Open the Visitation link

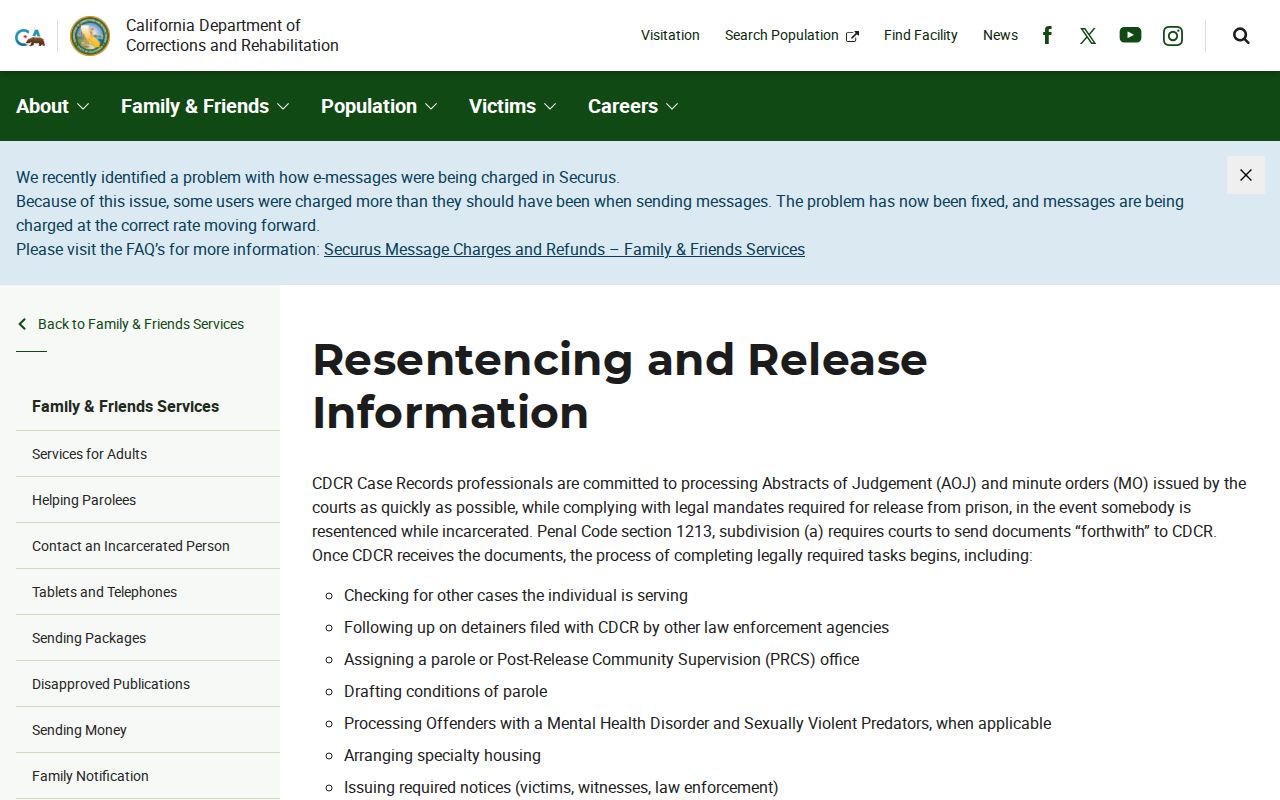670,35
